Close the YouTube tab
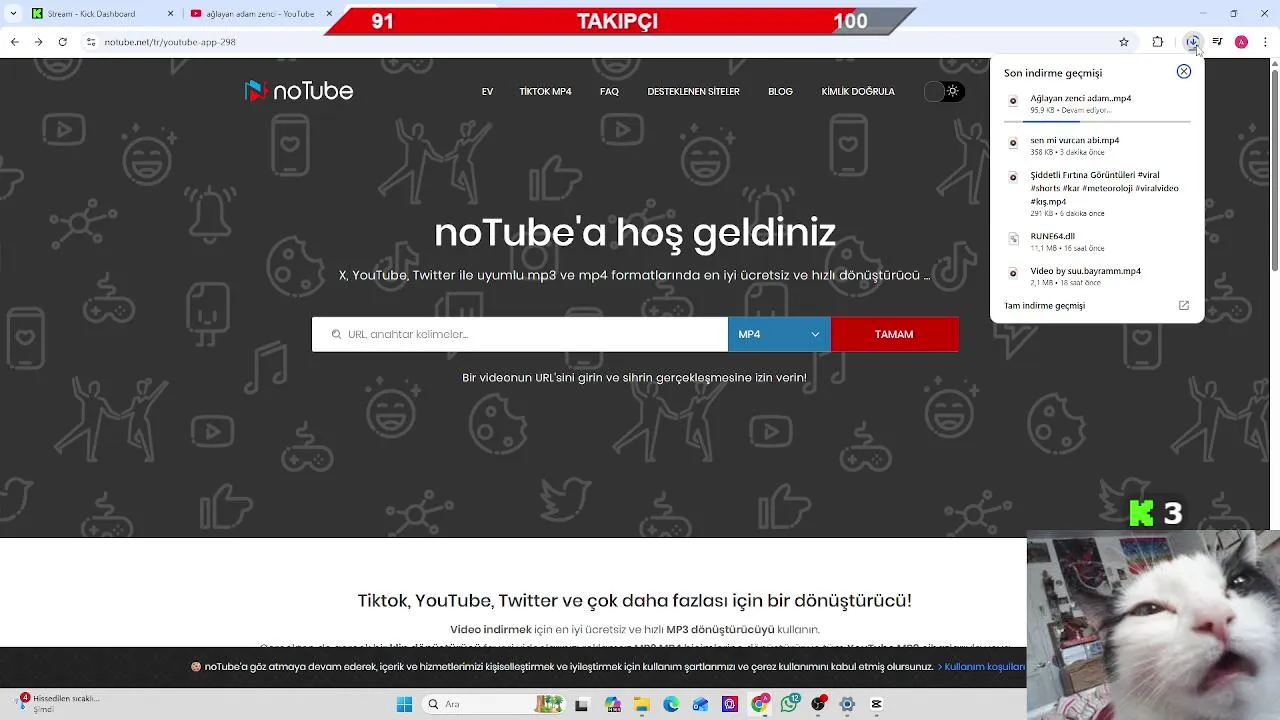1280x720 pixels. (329, 14)
